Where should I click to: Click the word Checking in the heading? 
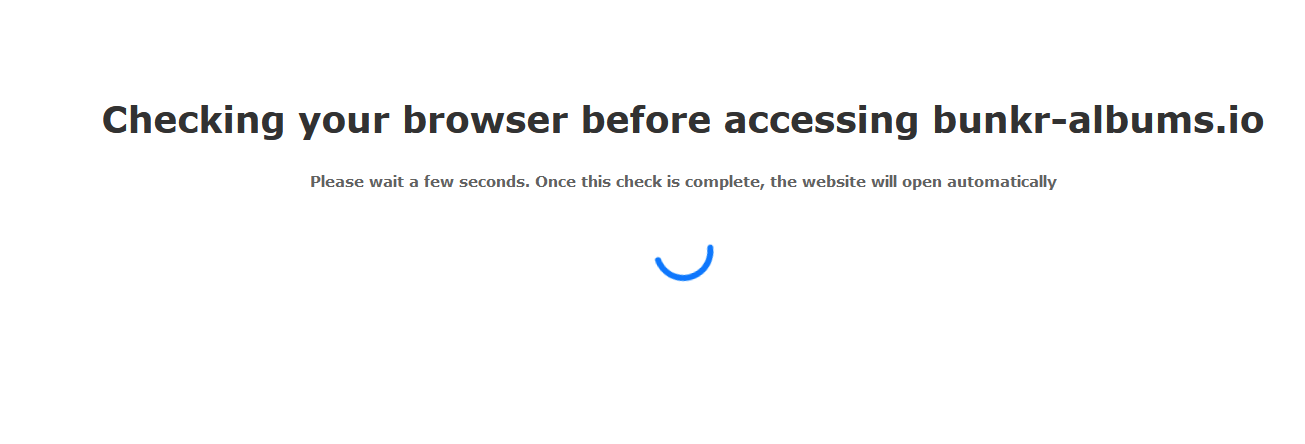click(194, 121)
